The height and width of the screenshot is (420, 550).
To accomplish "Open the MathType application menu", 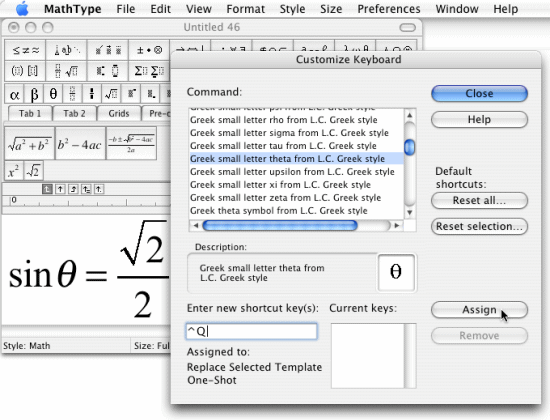I will [73, 9].
